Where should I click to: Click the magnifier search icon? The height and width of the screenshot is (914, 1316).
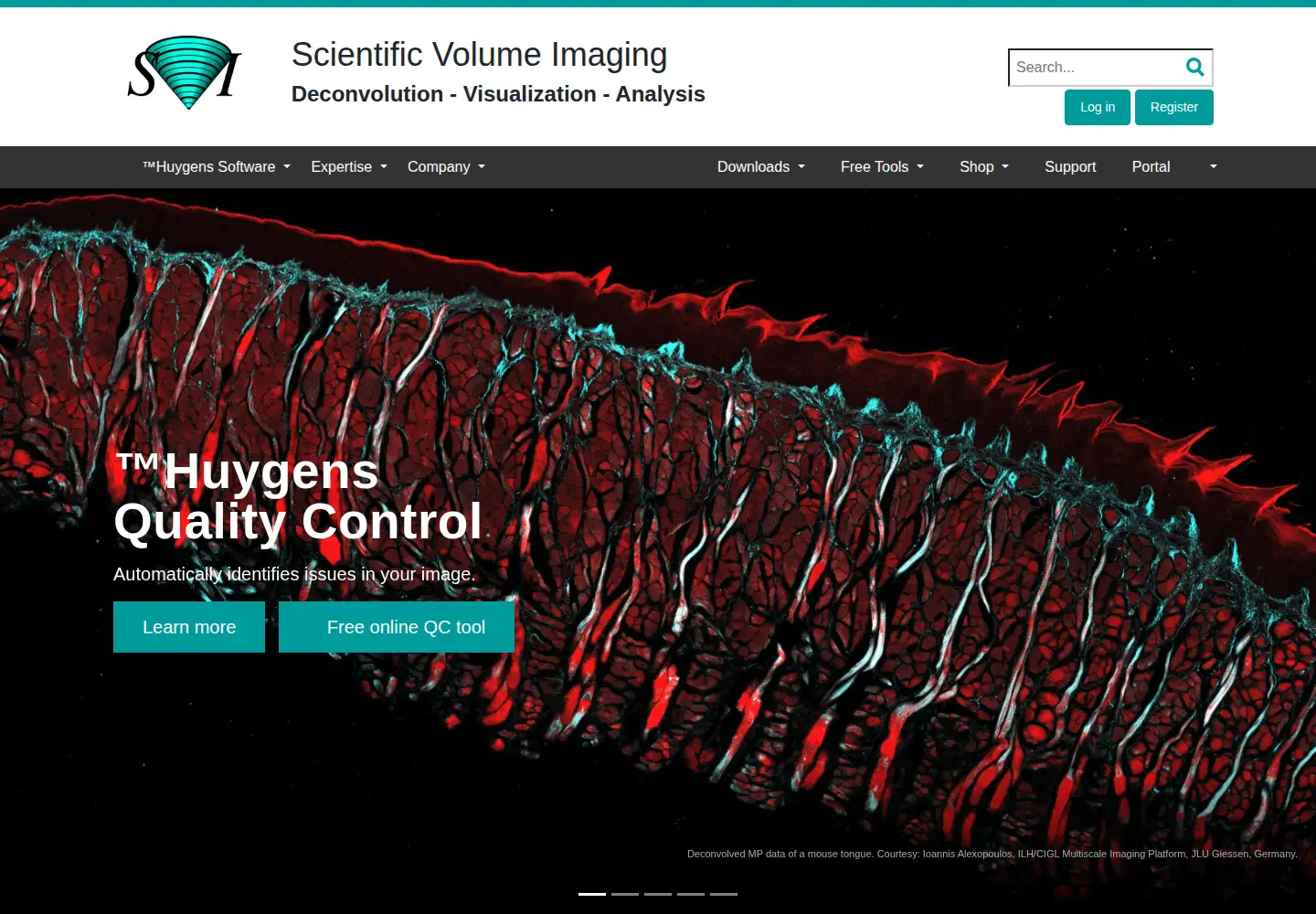[1194, 67]
